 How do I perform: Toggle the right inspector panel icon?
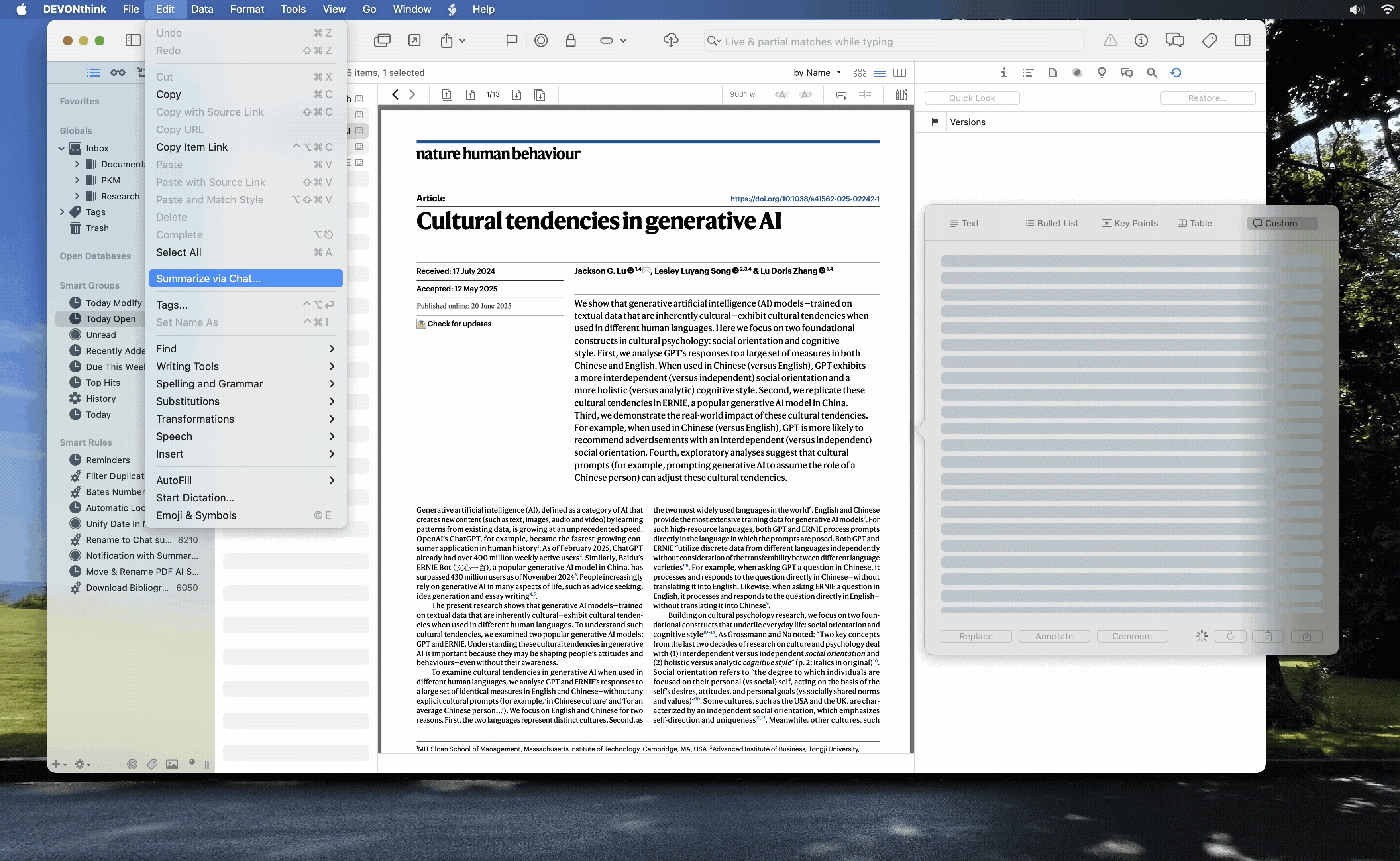[1242, 40]
